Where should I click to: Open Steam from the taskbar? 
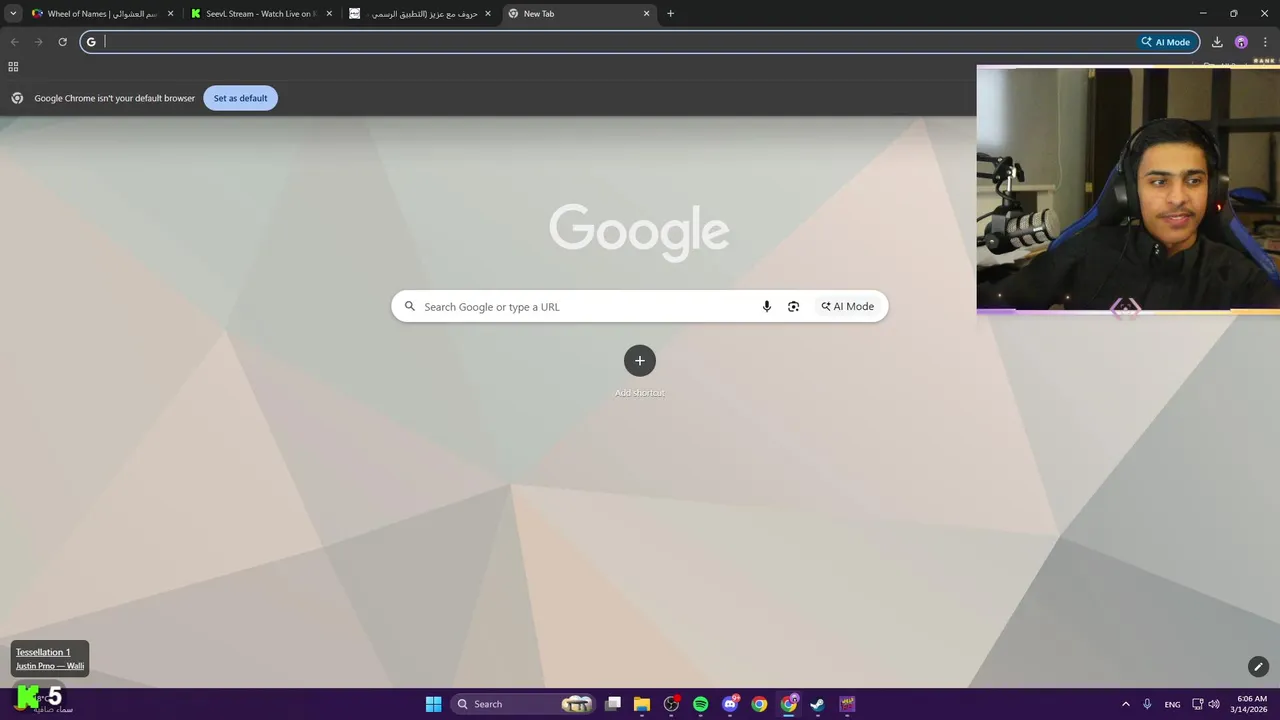[x=817, y=704]
